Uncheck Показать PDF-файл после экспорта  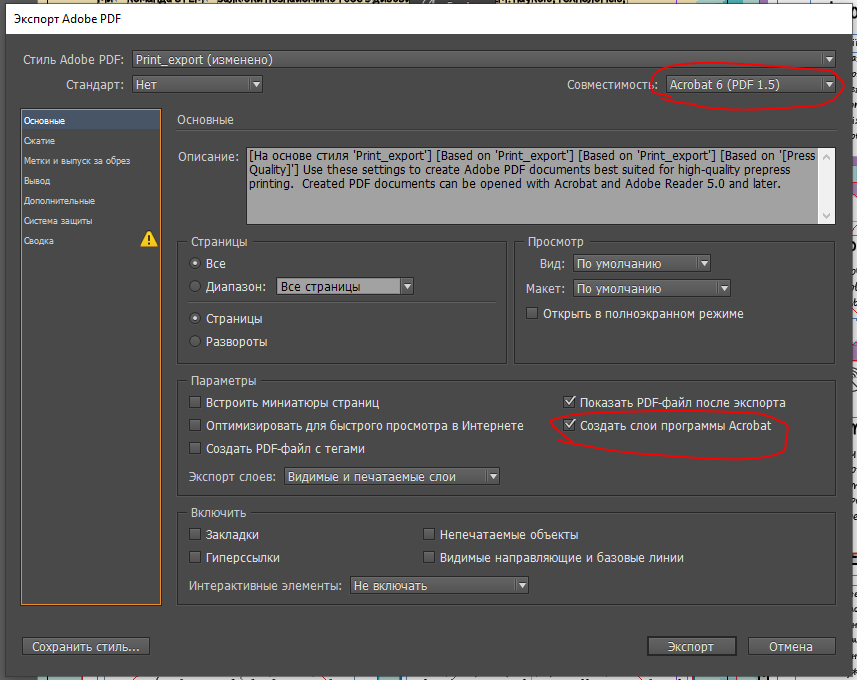pos(570,402)
